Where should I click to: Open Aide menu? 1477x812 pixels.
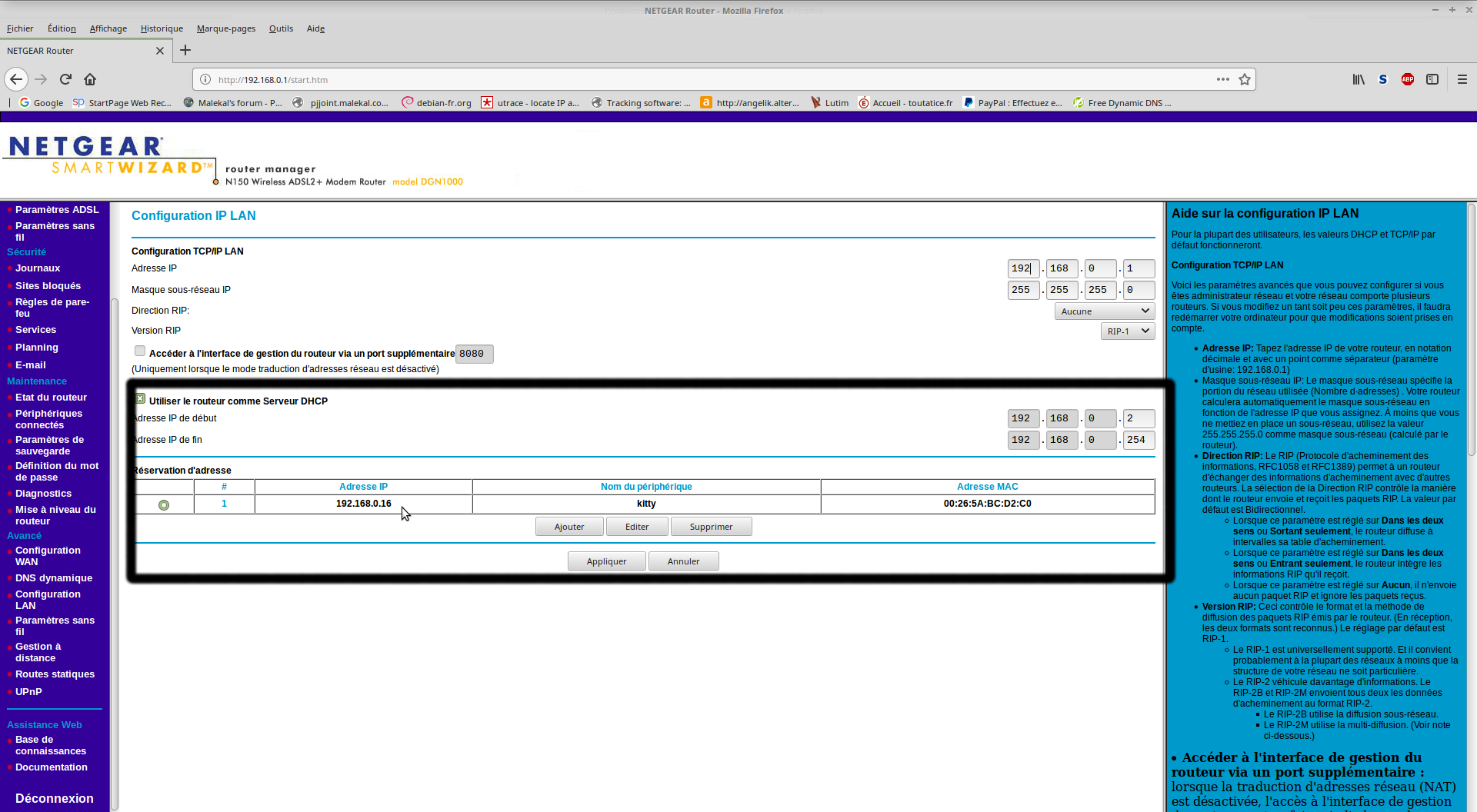point(315,28)
